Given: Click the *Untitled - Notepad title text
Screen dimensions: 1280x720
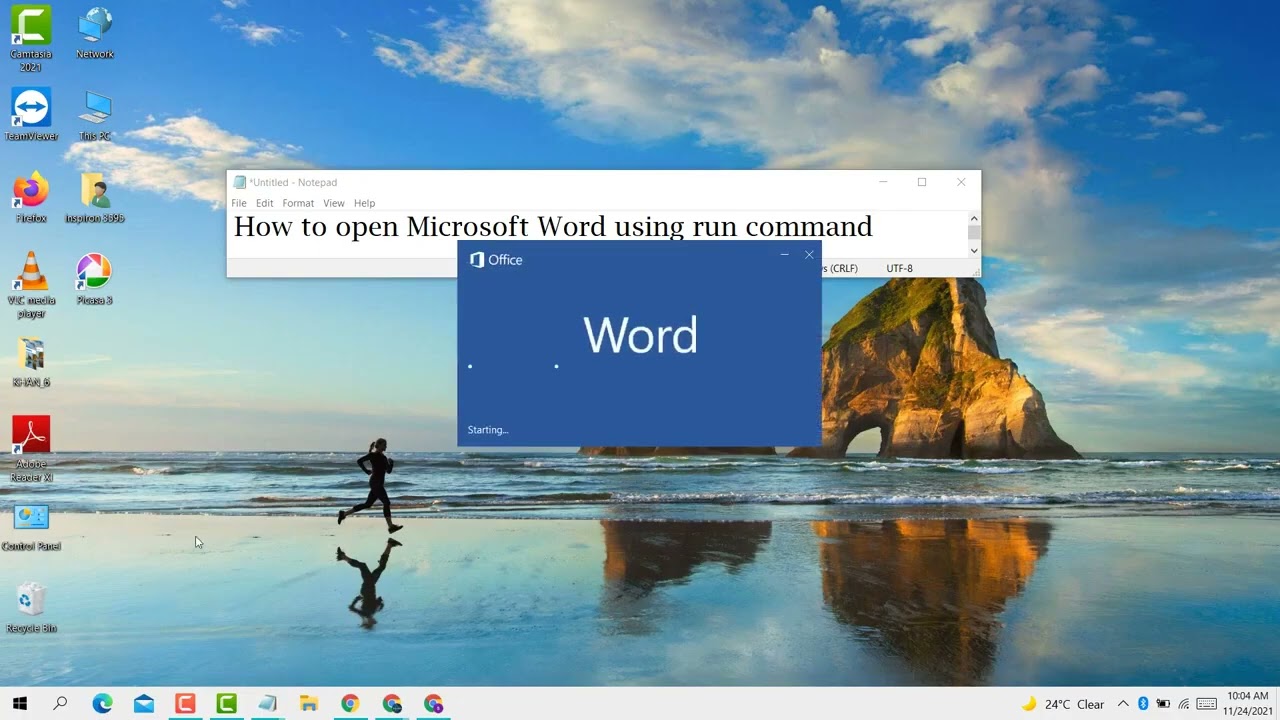Looking at the screenshot, I should tap(293, 182).
